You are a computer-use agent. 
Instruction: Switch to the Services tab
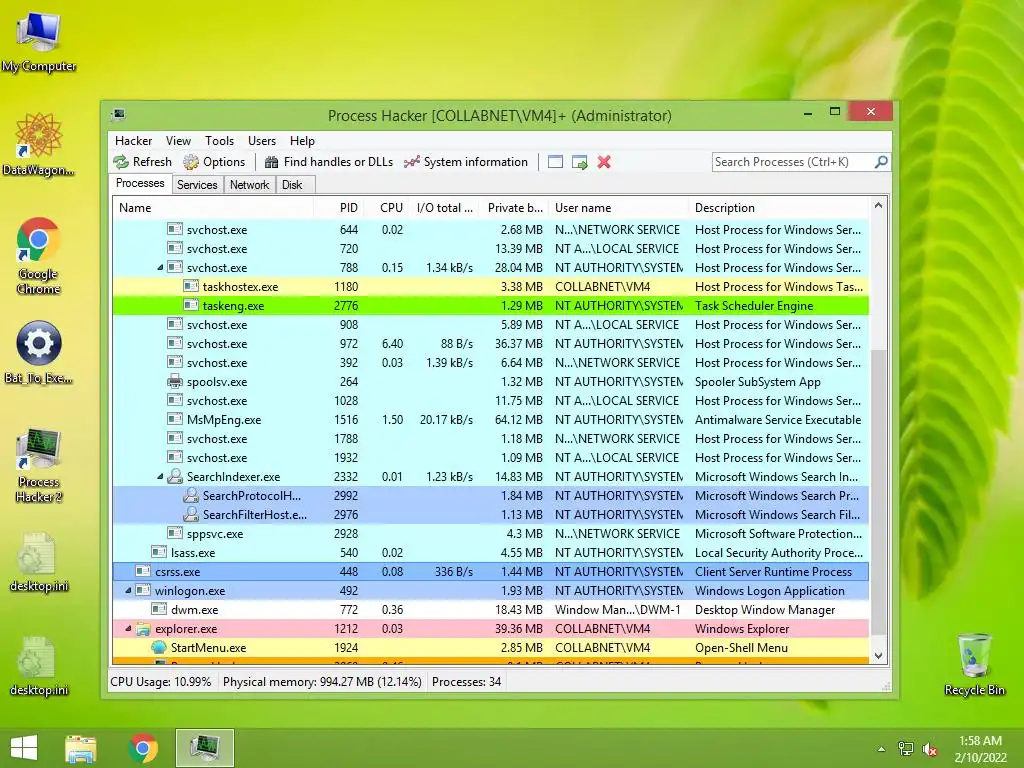[197, 185]
